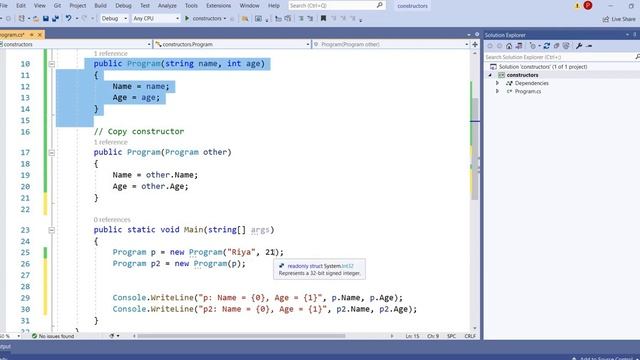640x360 pixels.
Task: Click the Search (Ctrl+Q) box
Action: click(x=336, y=6)
